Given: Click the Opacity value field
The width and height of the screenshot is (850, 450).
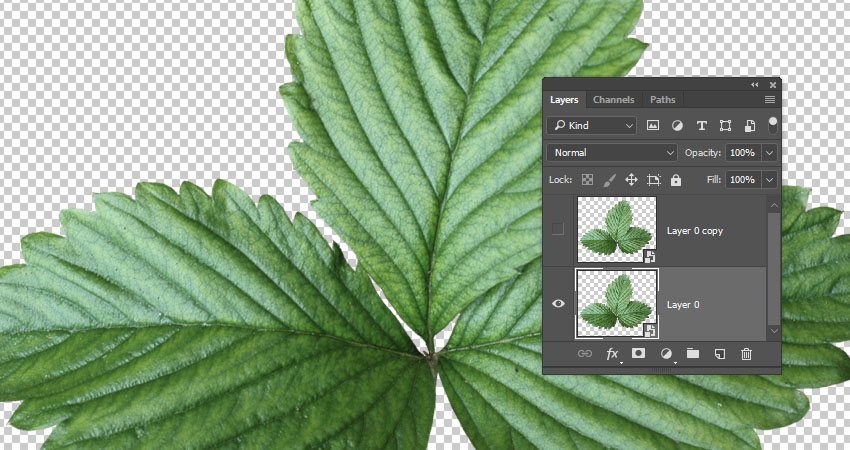Looking at the screenshot, I should click(x=743, y=153).
